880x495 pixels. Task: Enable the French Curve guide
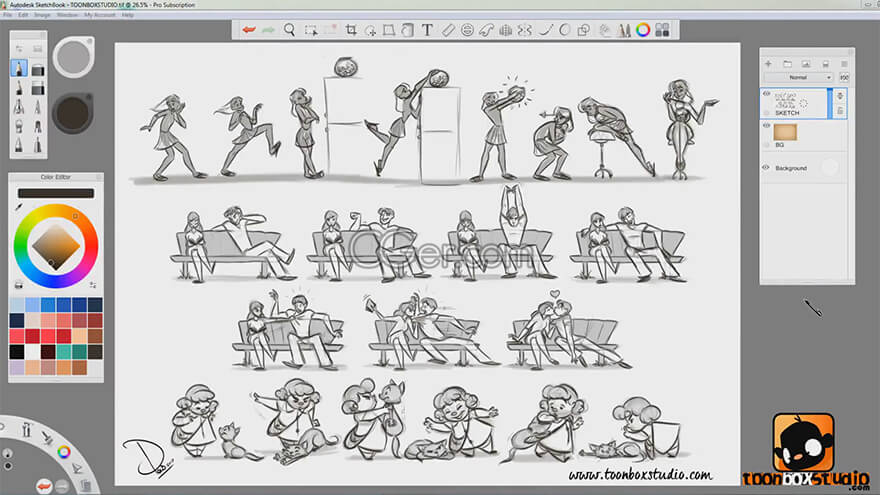pos(486,30)
